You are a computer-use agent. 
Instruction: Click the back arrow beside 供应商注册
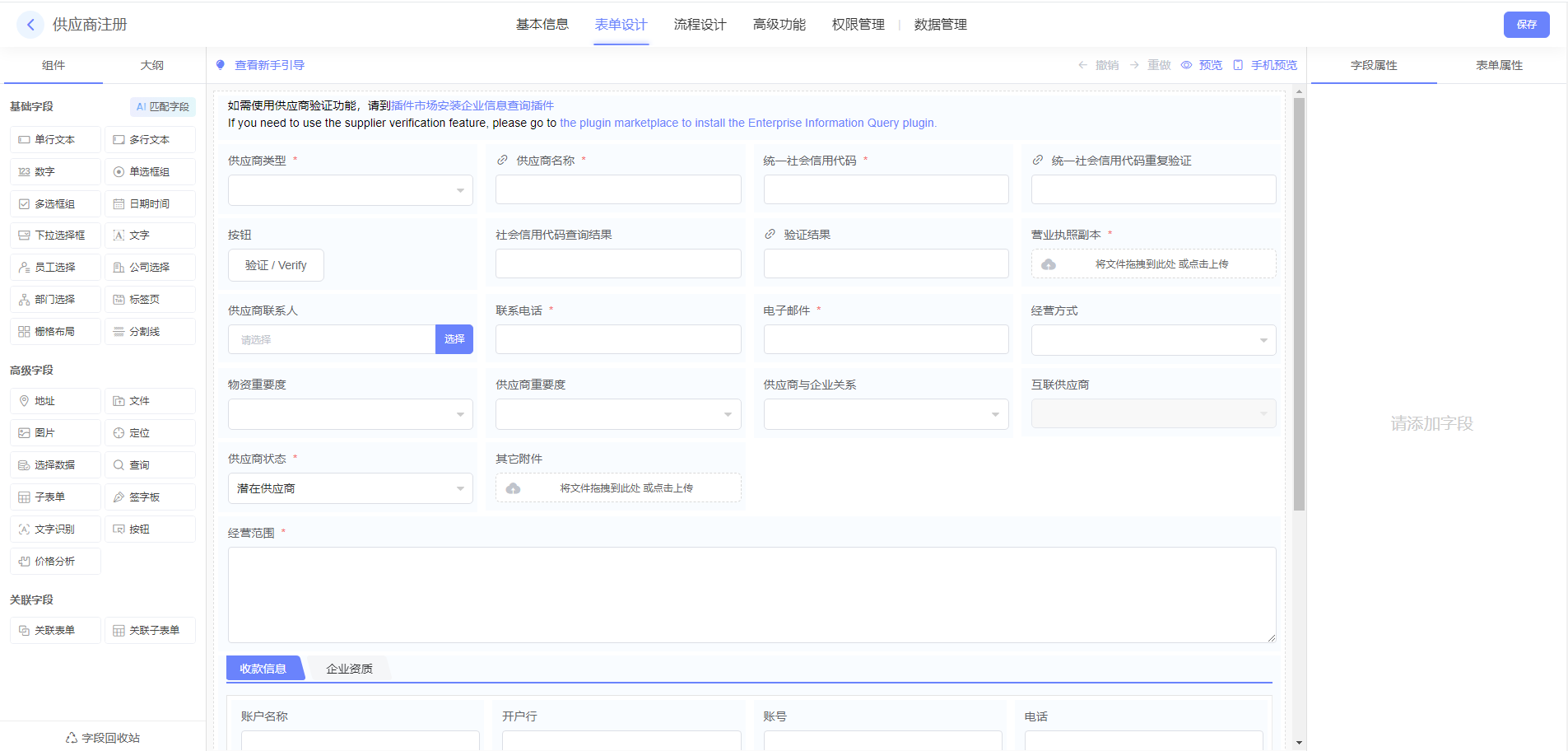pyautogui.click(x=30, y=25)
